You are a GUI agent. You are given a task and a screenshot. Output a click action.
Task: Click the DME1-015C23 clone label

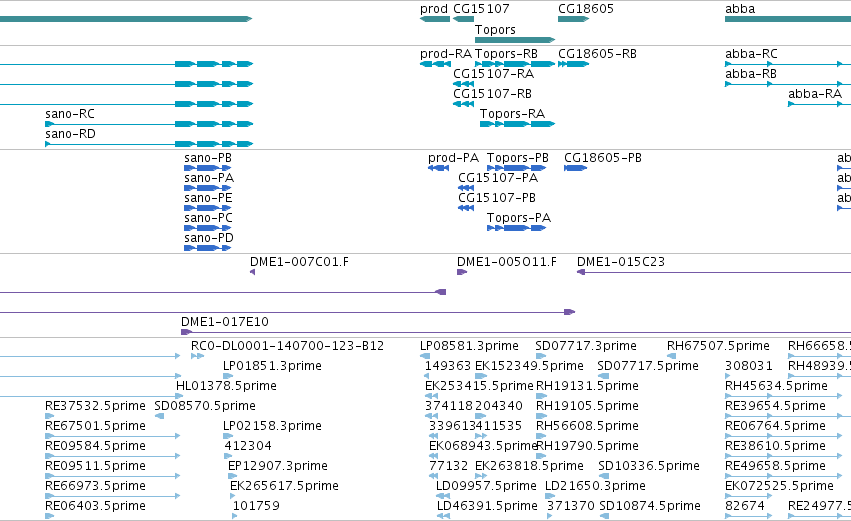click(620, 263)
